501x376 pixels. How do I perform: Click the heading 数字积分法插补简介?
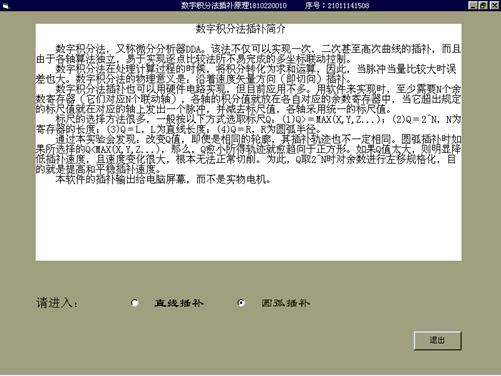240,29
